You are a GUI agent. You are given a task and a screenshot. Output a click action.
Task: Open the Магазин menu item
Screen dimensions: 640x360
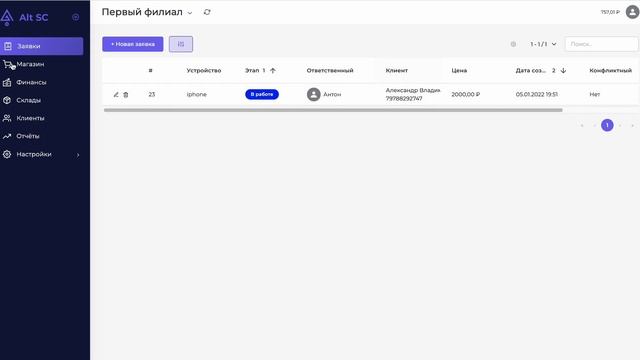coord(30,64)
